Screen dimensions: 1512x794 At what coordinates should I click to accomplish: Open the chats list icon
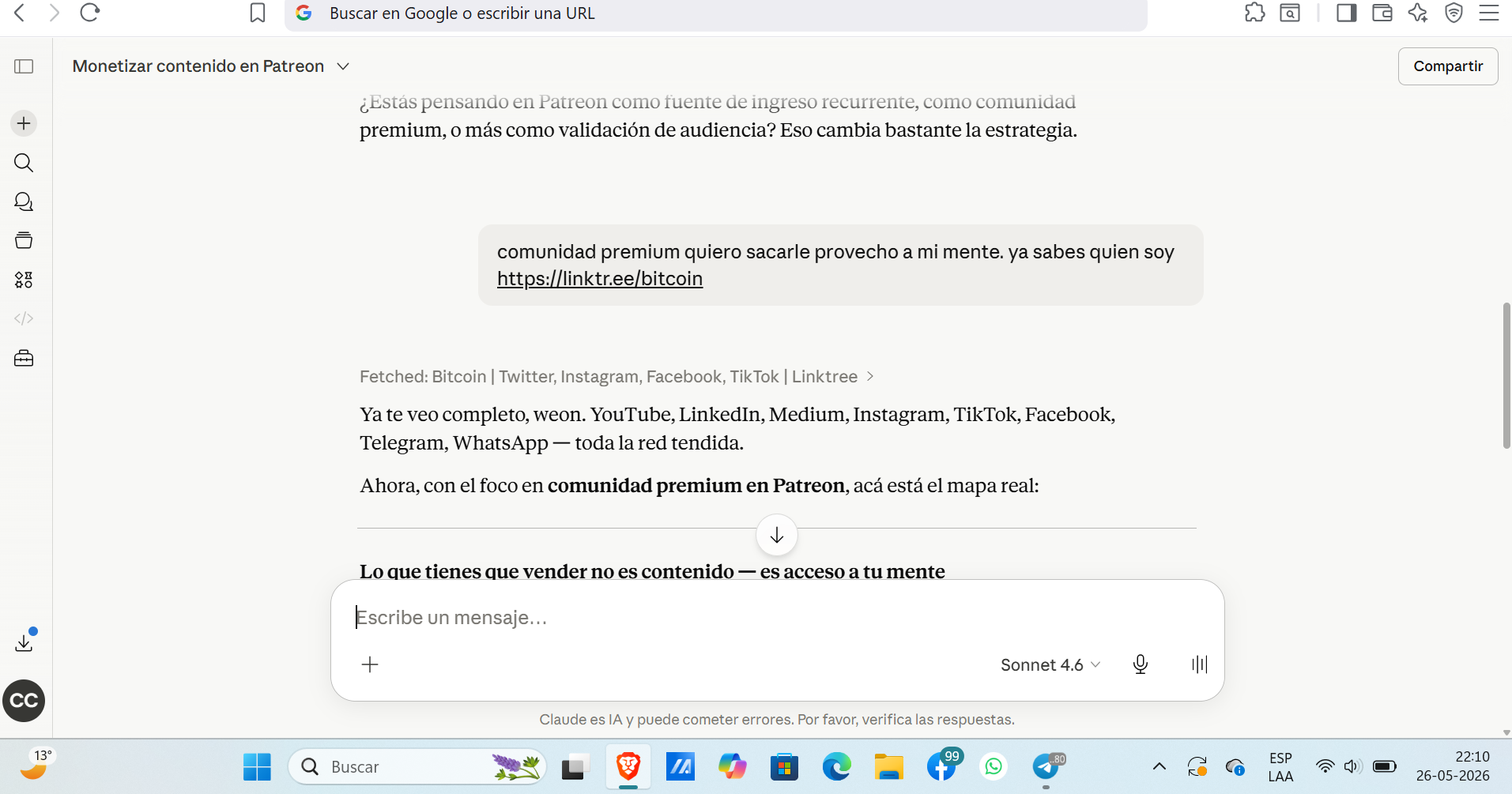click(x=24, y=202)
